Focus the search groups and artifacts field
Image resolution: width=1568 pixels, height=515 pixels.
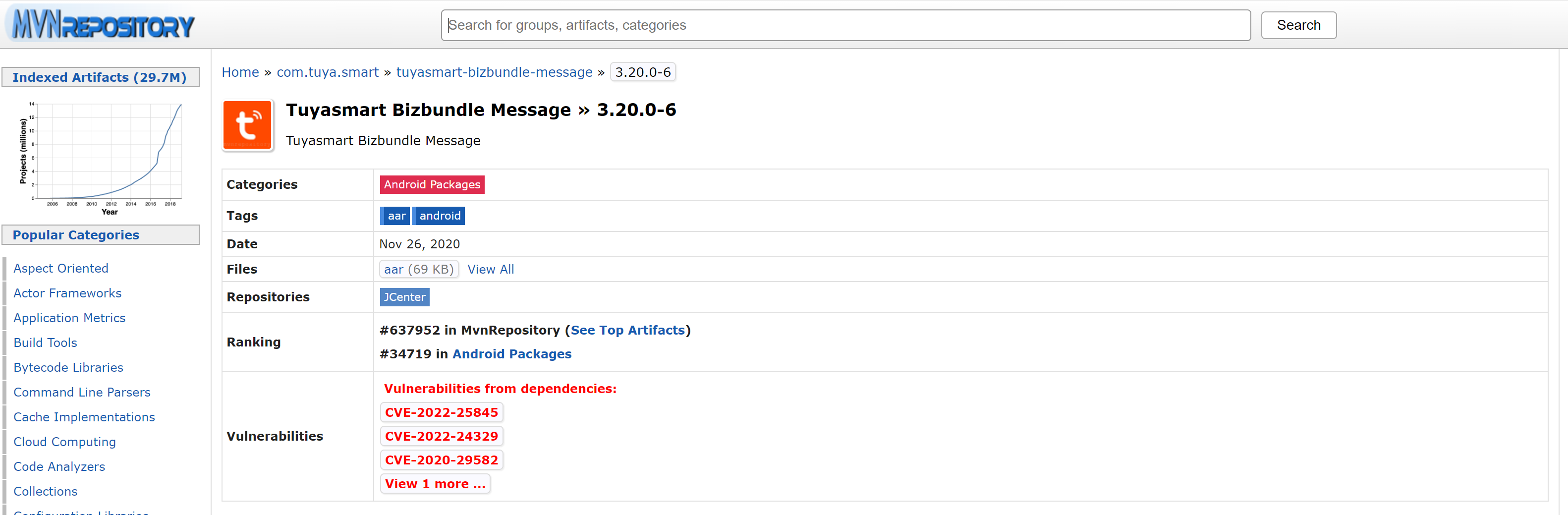[x=845, y=25]
